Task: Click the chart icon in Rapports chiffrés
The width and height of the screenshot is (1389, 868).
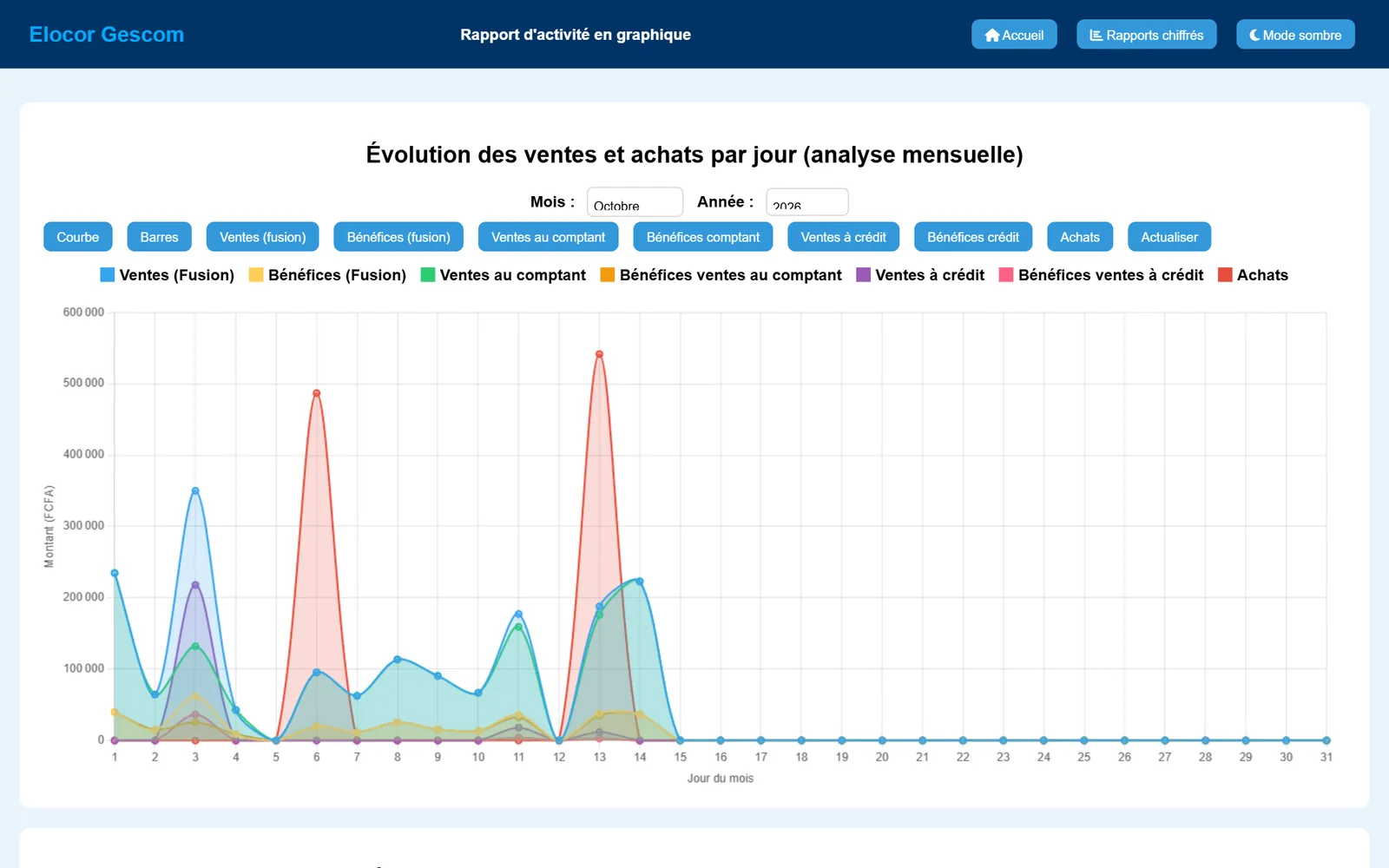Action: point(1096,36)
